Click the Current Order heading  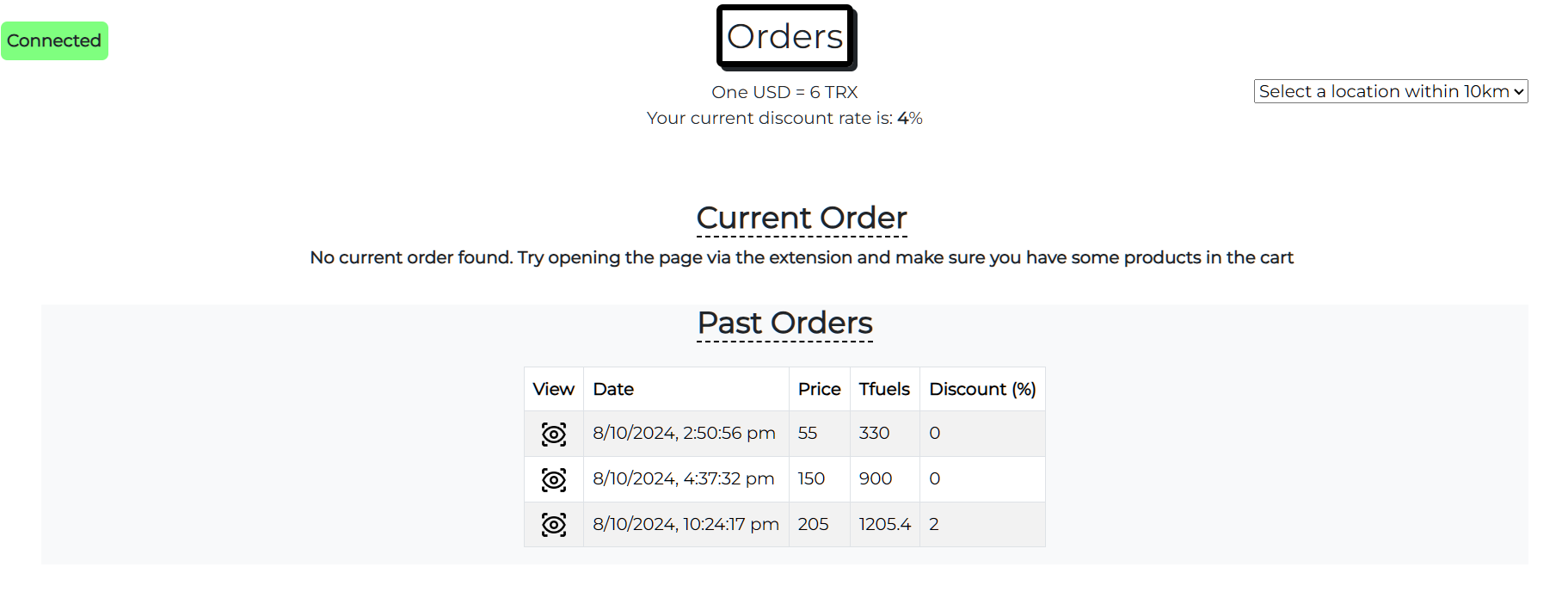pyautogui.click(x=802, y=218)
